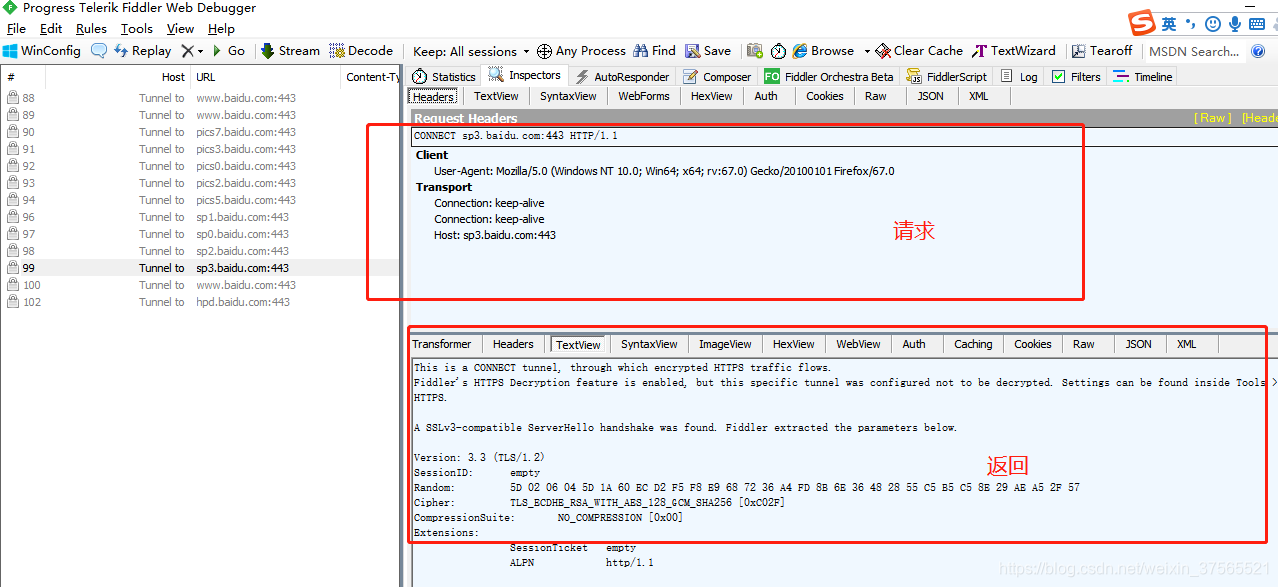Viewport: 1278px width, 587px height.
Task: Click lock icon of session 94
Action: click(x=13, y=200)
